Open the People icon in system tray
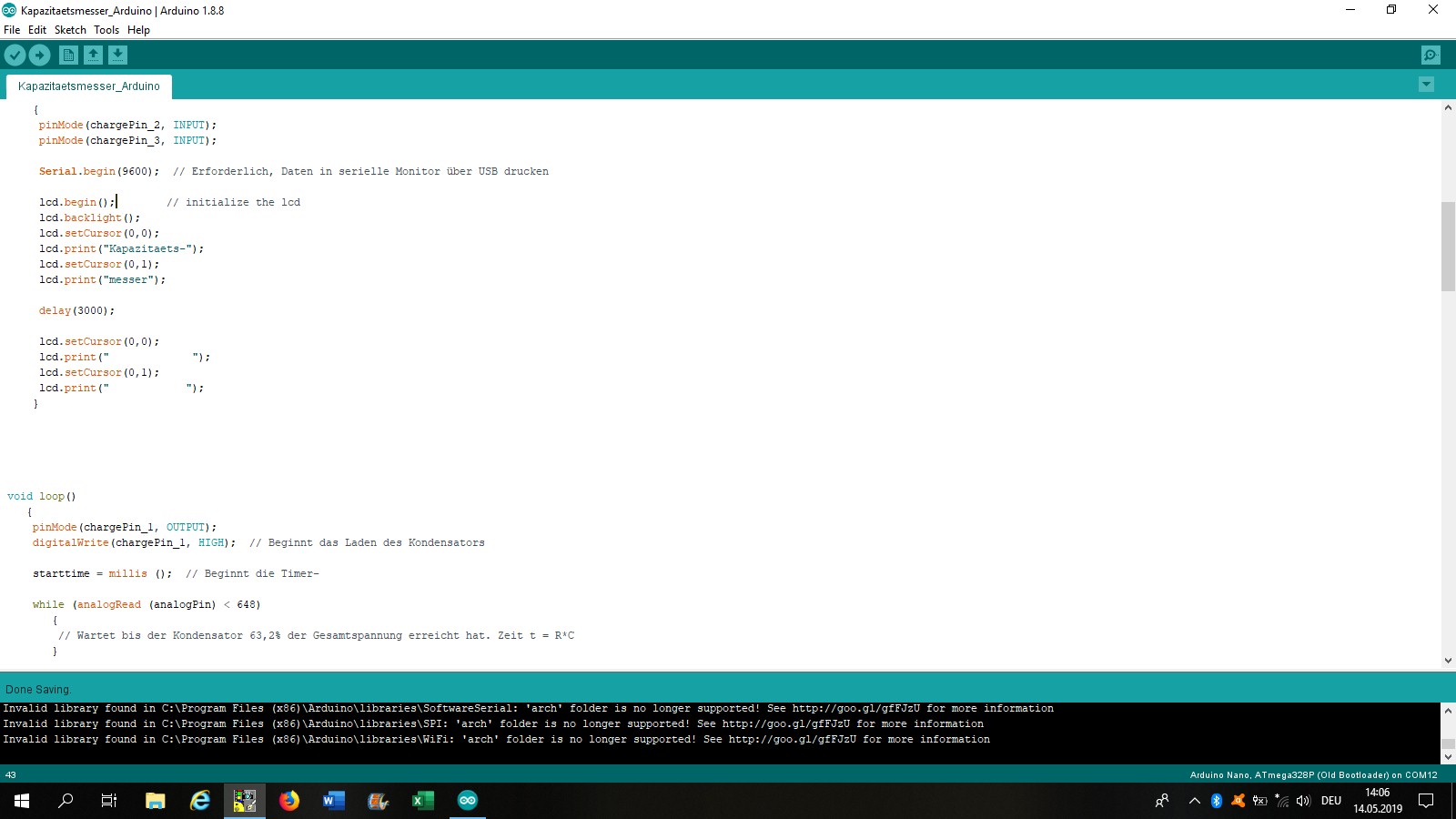This screenshot has height=819, width=1456. point(1162,801)
